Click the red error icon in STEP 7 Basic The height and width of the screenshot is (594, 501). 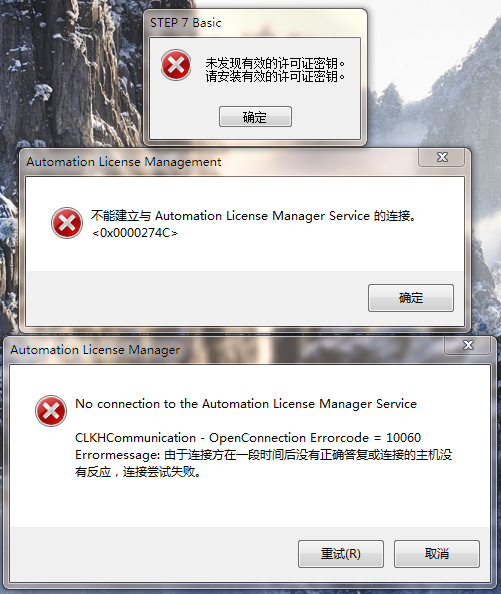coord(176,65)
